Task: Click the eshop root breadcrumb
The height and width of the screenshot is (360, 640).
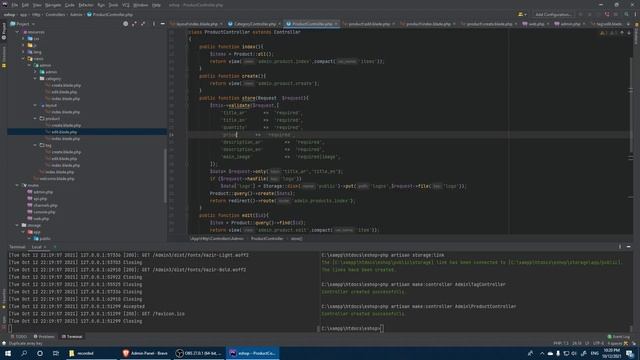Action: click(9, 14)
